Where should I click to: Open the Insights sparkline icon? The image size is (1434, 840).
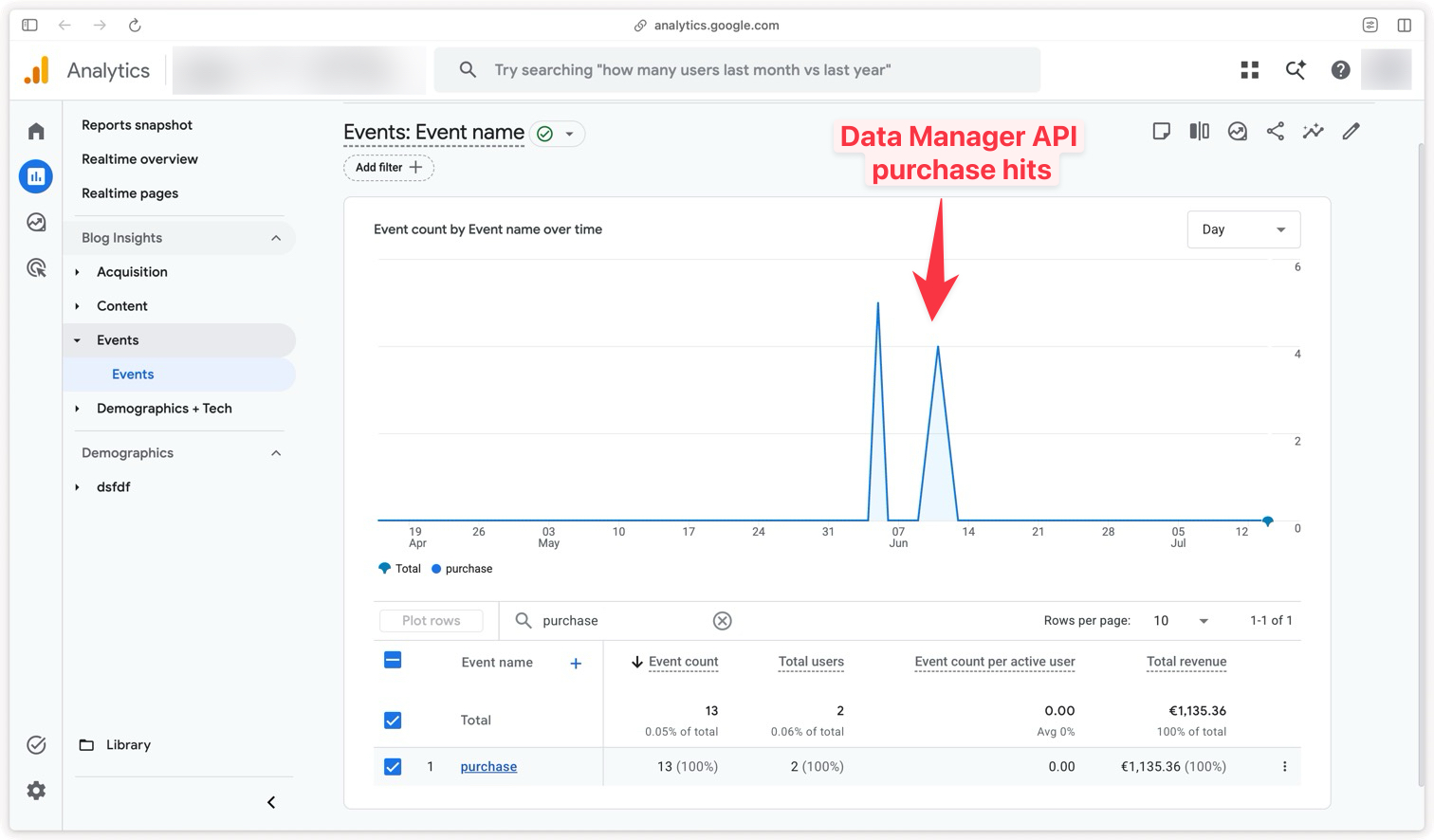1314,132
